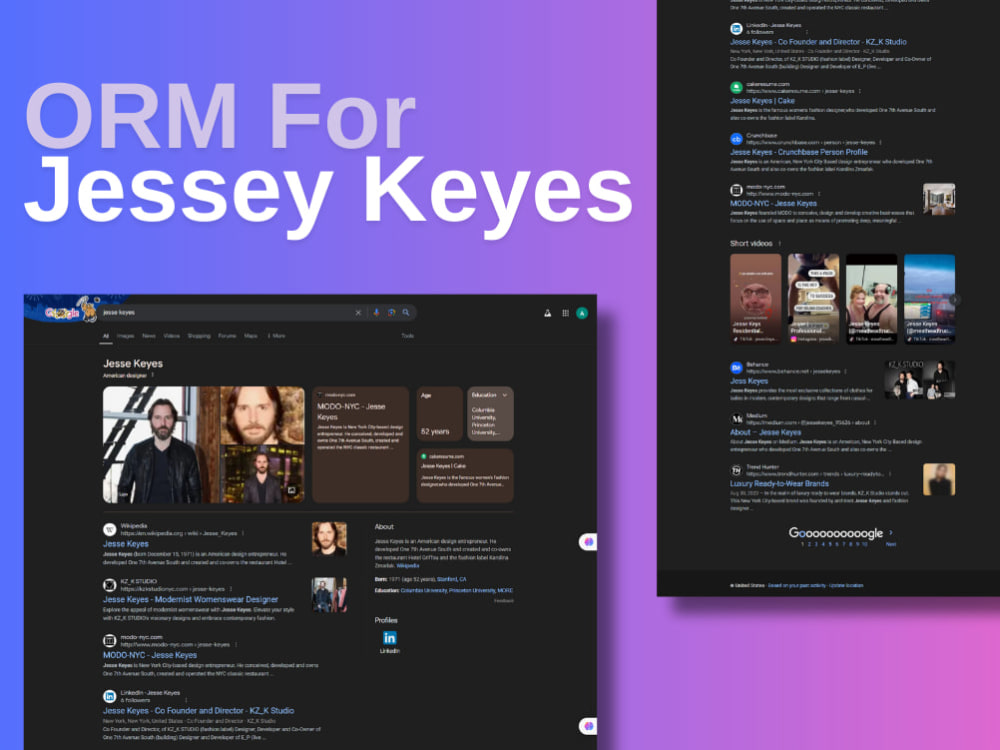Click the Wikipedia link in the About panel
1000x750 pixels.
click(x=408, y=566)
